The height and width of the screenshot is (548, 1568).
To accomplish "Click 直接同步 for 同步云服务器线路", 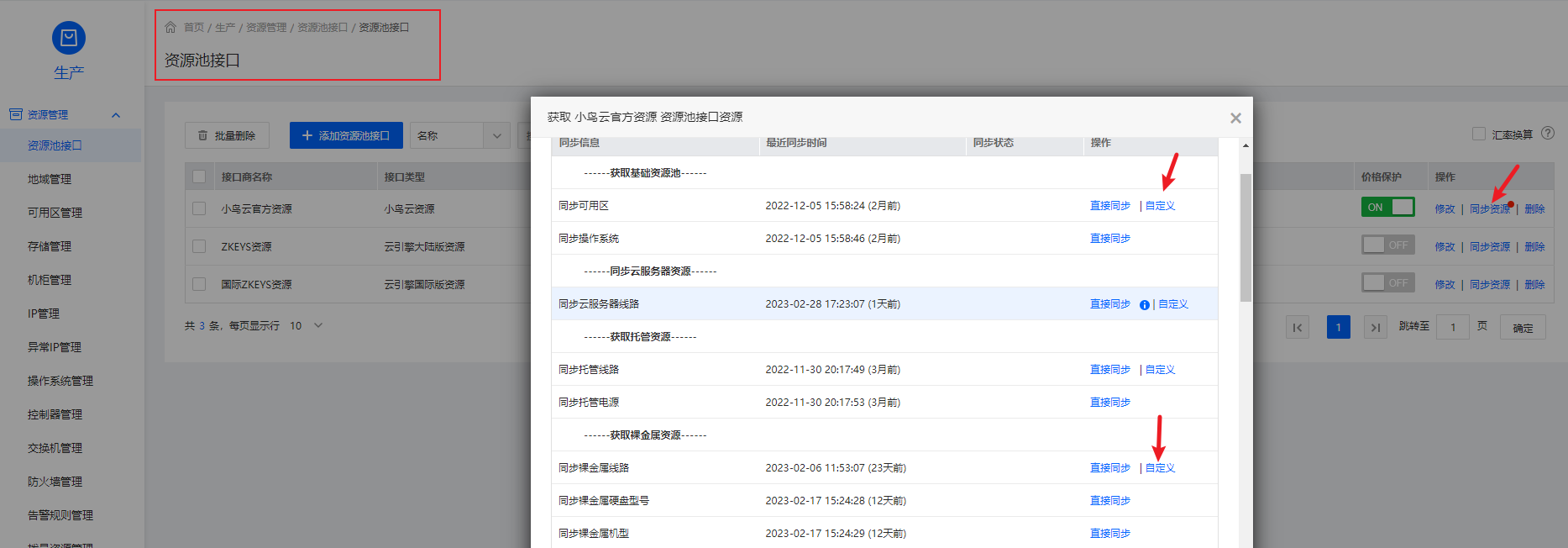I will tap(1109, 304).
